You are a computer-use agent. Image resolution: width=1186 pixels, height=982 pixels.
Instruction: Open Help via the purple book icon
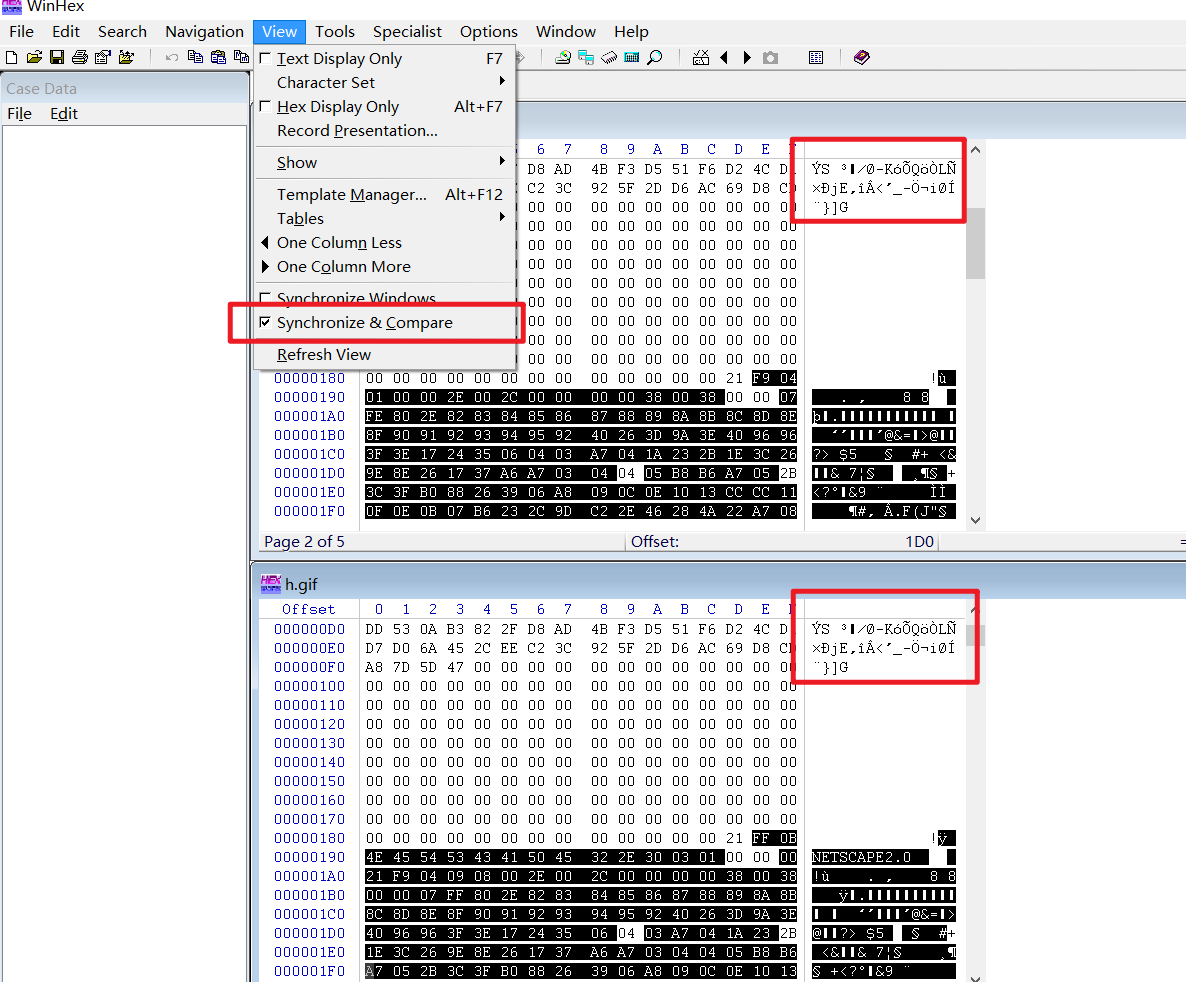coord(862,57)
